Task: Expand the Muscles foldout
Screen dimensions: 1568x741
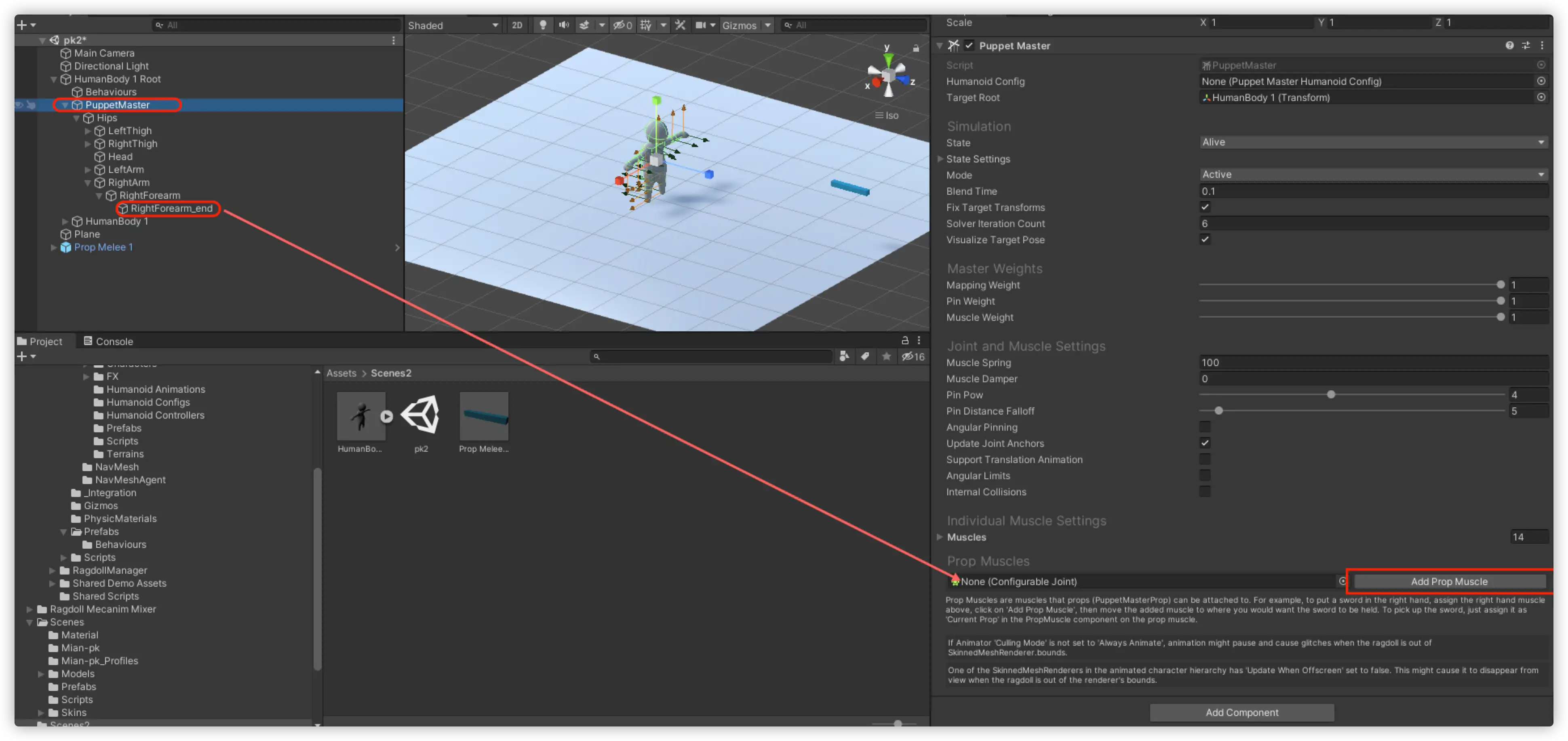Action: [x=940, y=537]
